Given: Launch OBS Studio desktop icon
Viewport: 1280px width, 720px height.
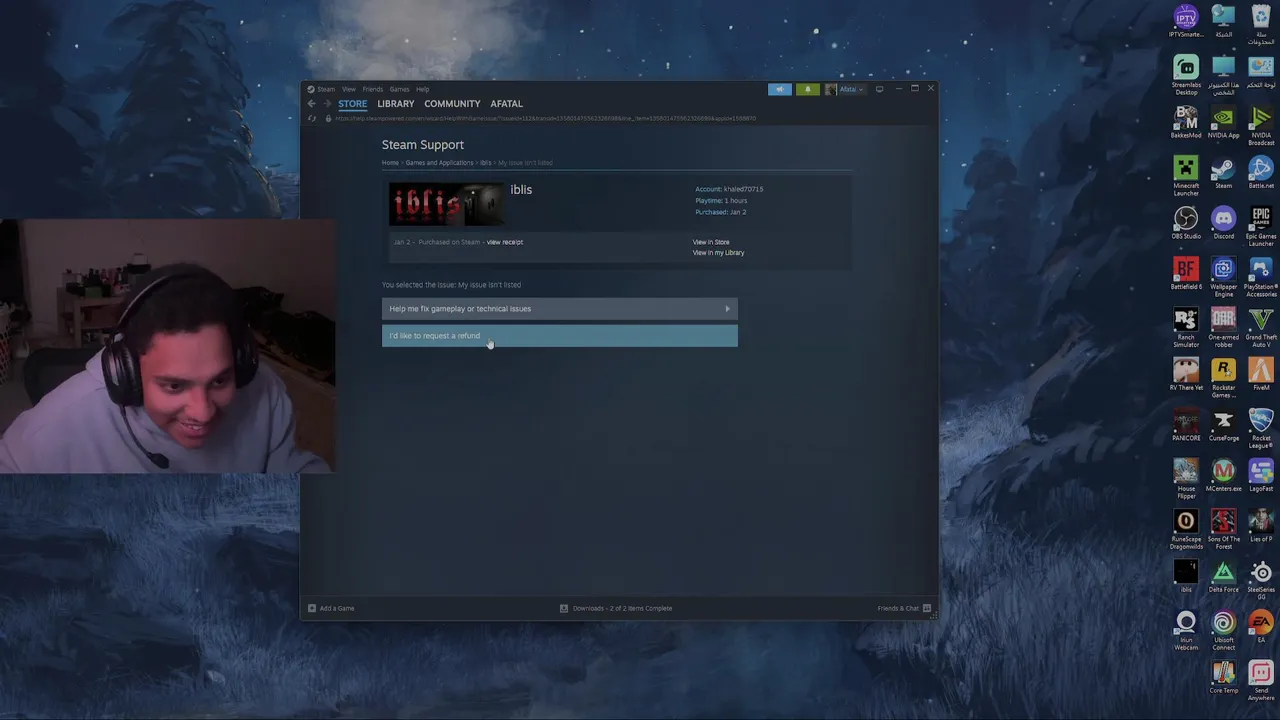Looking at the screenshot, I should (1186, 224).
